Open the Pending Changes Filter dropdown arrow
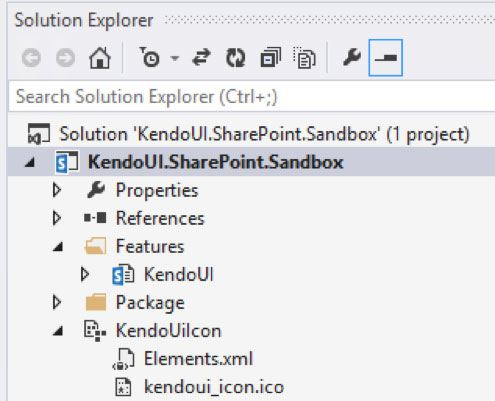495x401 pixels. click(175, 58)
